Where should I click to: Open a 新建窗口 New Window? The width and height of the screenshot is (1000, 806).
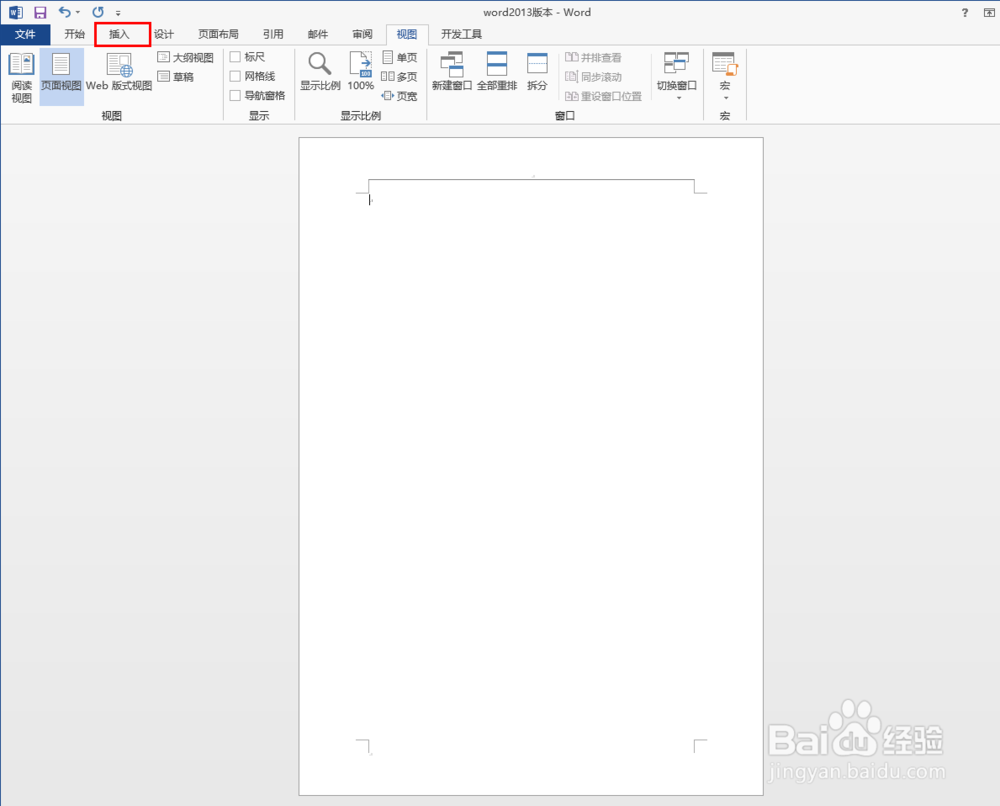(x=452, y=71)
